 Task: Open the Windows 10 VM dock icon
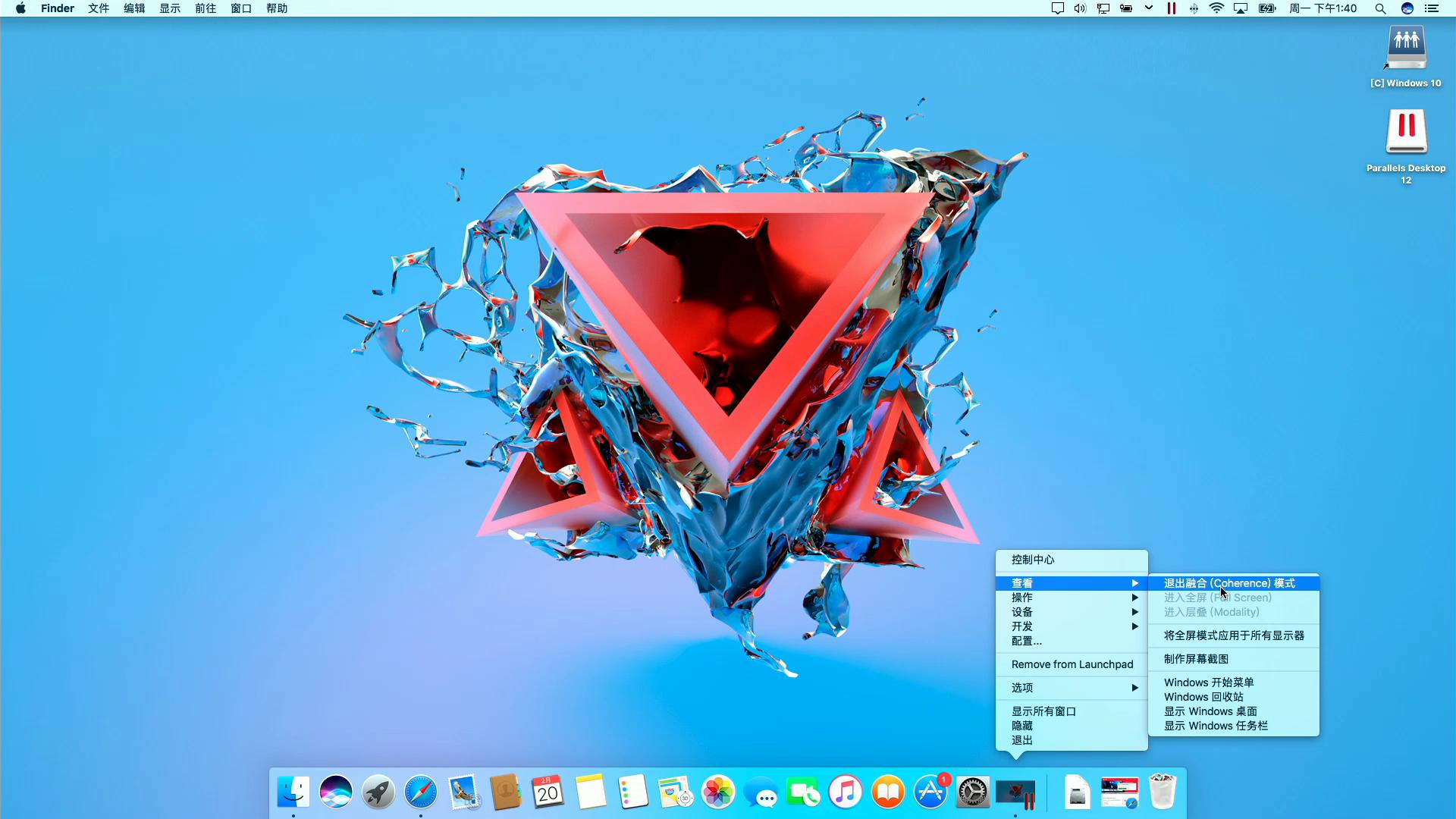[x=1015, y=793]
